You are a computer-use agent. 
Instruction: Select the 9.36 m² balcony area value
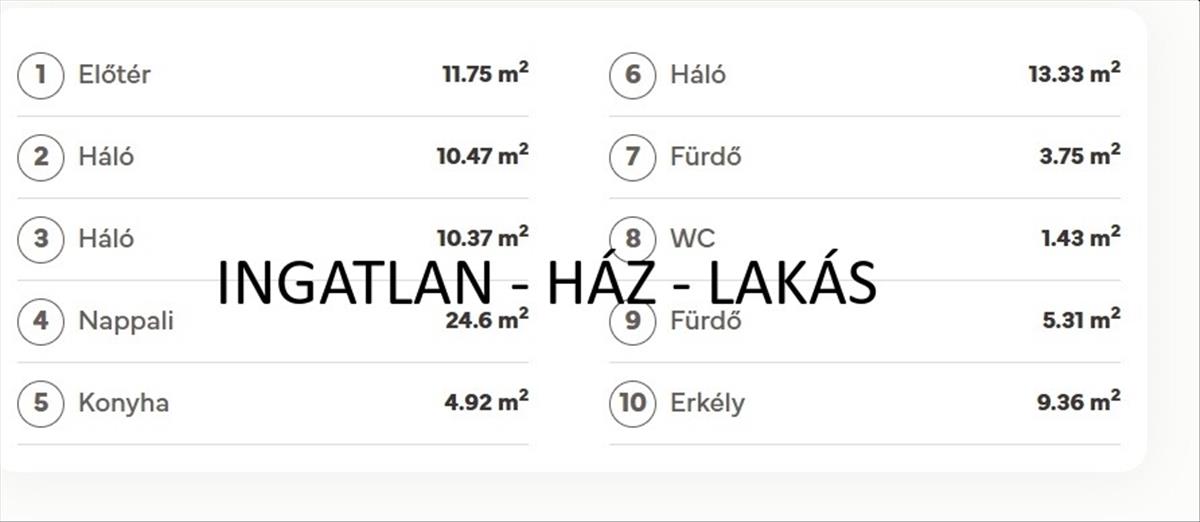(x=1078, y=402)
